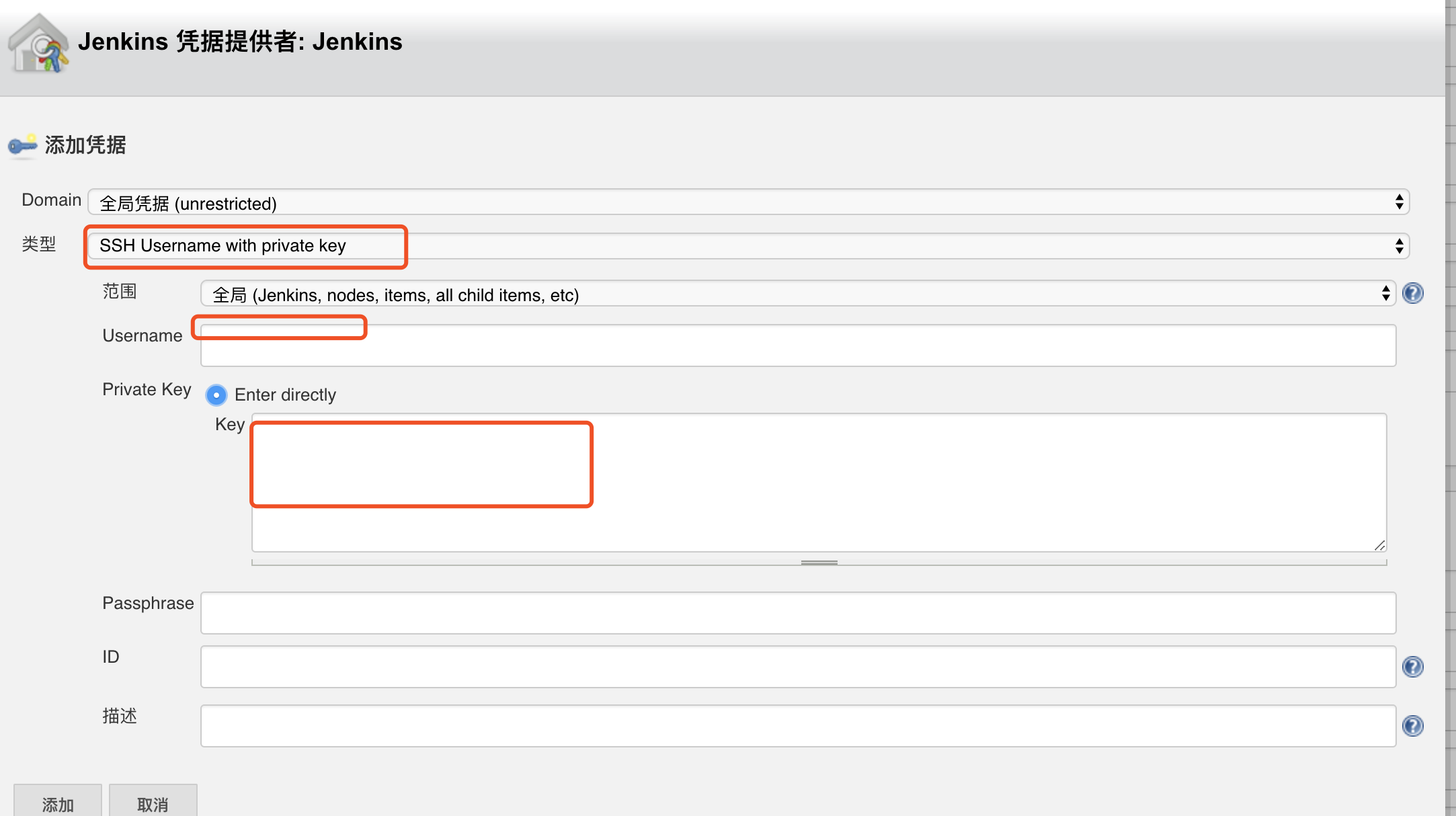Expand the 范围 scope dropdown
Screen dimensions: 1456x816
pos(797,294)
